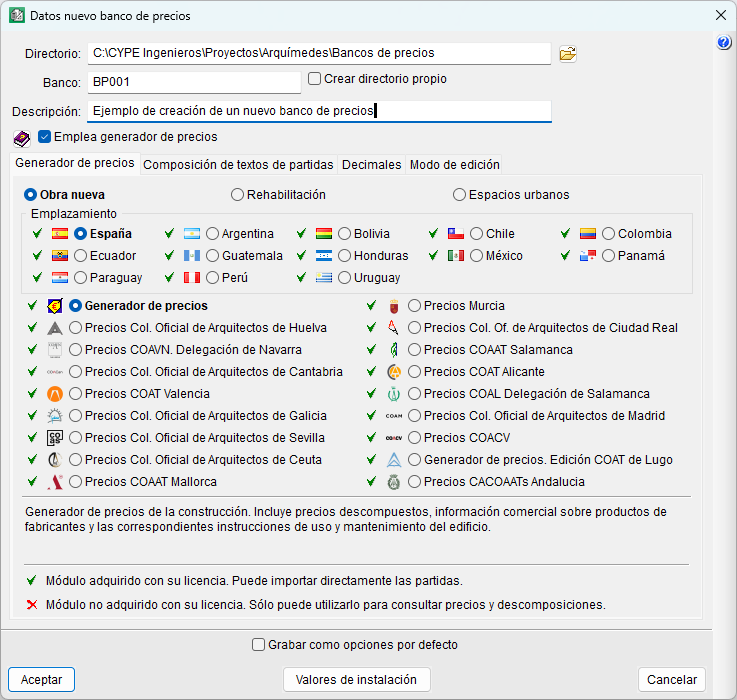Click the blue help question mark icon

724,42
